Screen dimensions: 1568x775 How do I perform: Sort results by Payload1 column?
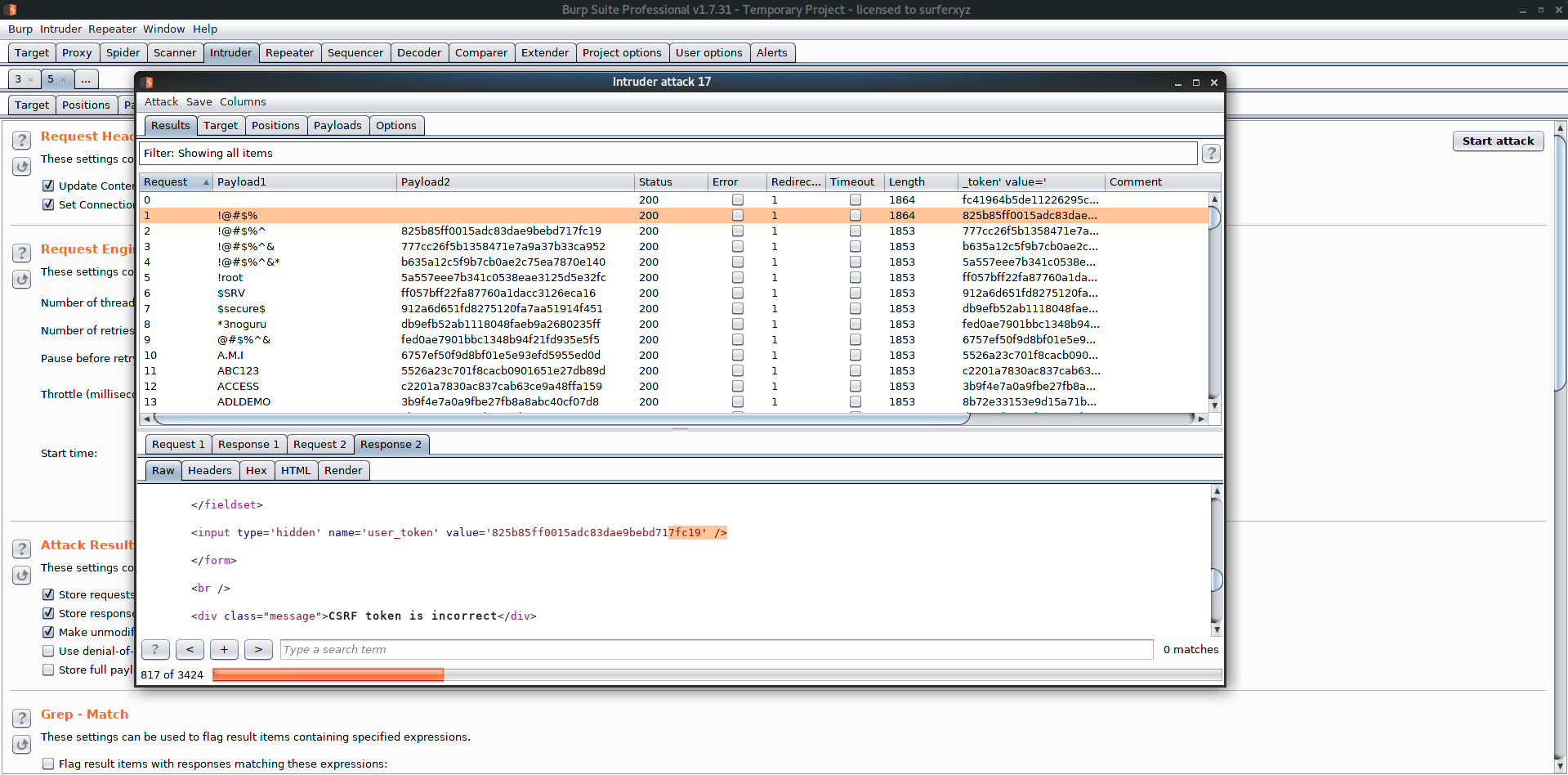[305, 181]
